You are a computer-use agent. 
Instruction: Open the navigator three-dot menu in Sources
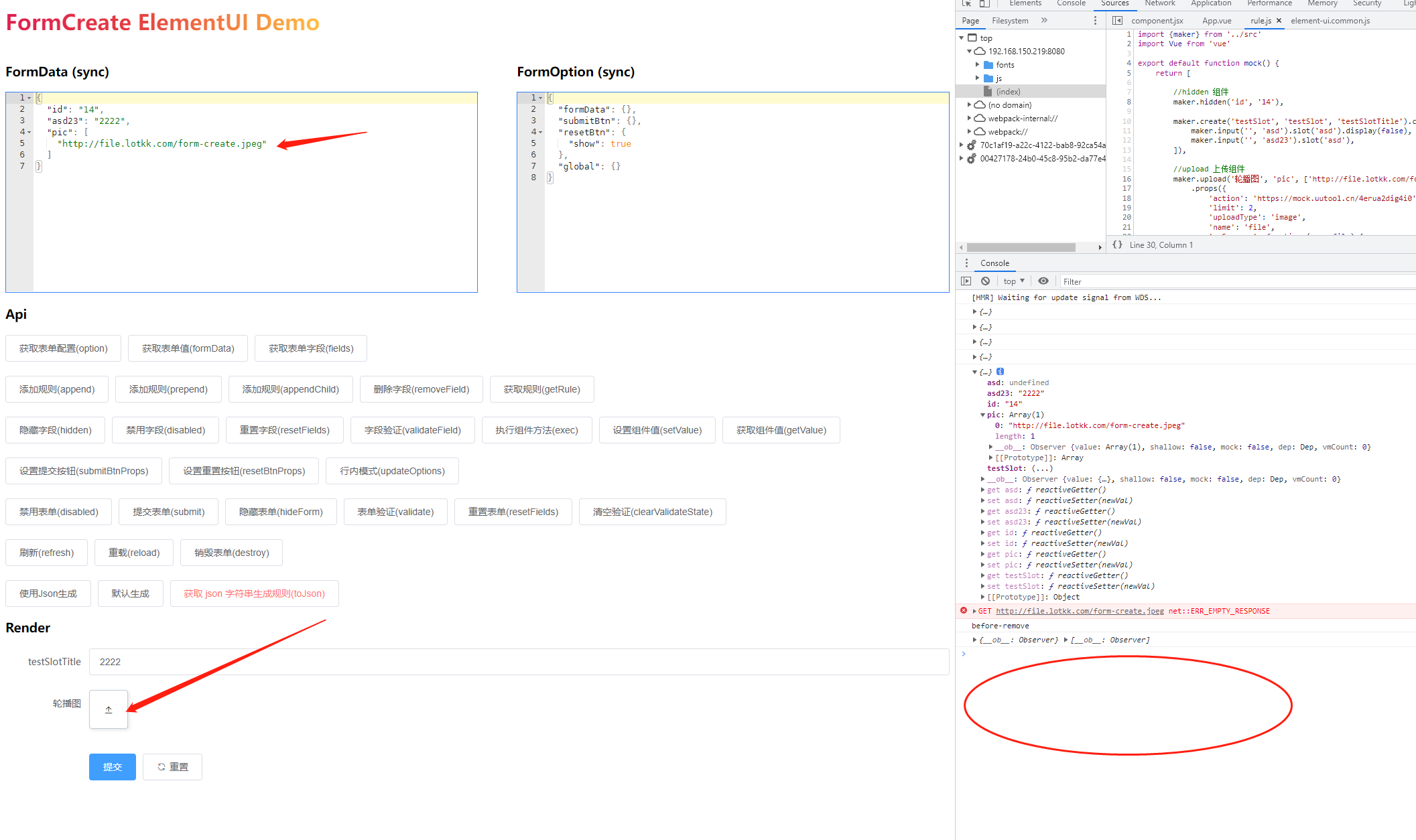pyautogui.click(x=1096, y=20)
